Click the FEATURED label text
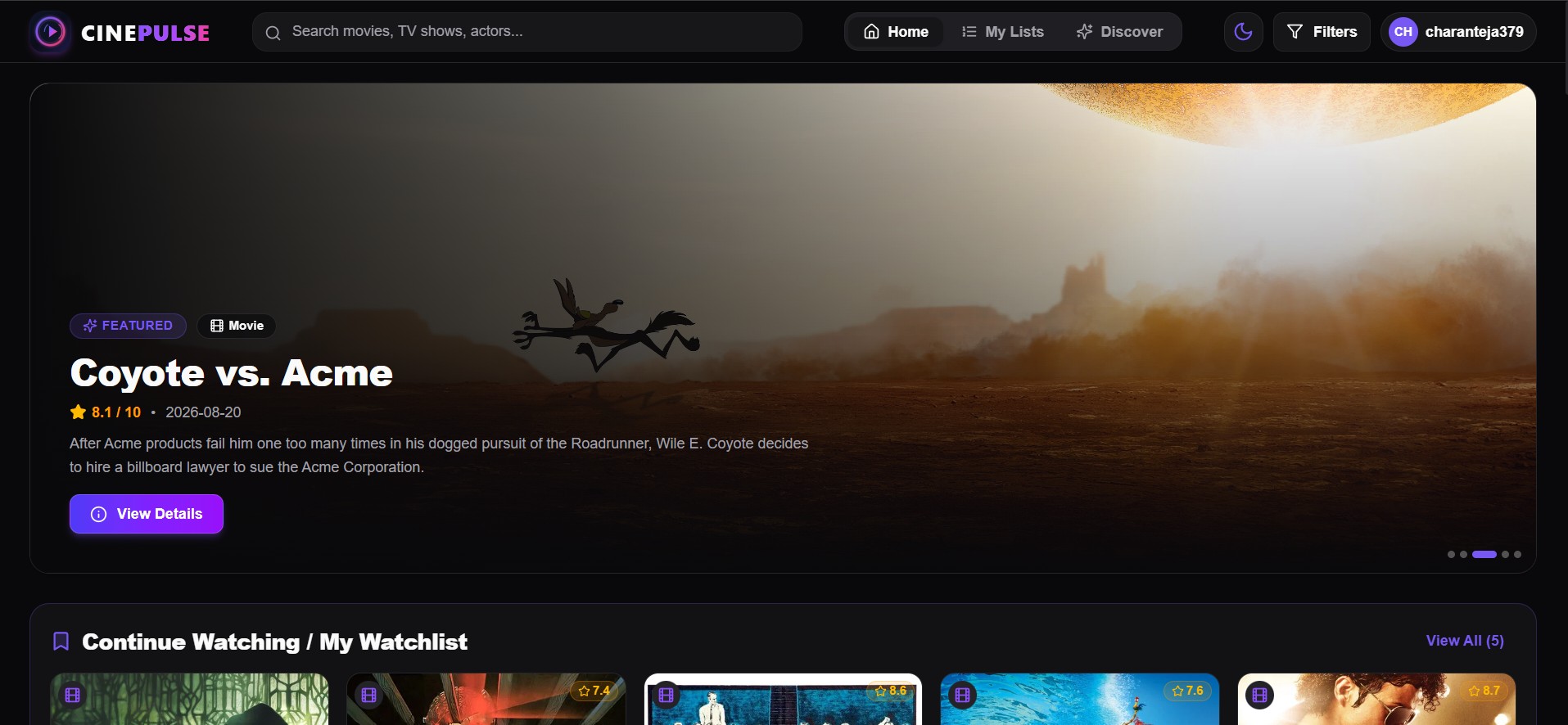 tap(138, 326)
